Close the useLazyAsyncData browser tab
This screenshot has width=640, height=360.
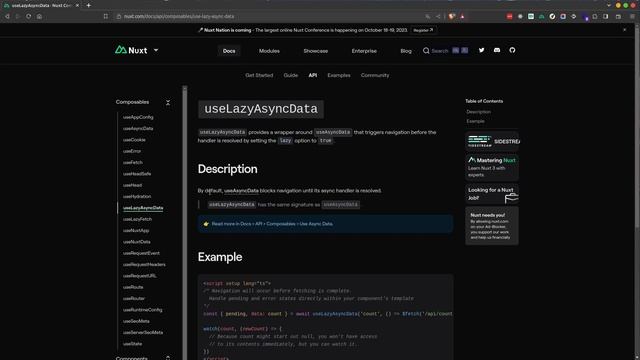(x=77, y=5)
